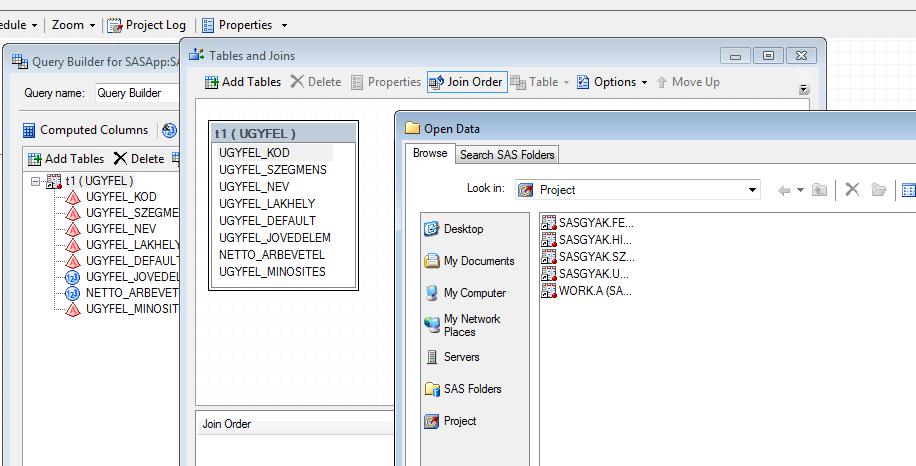Click the Join Order panel header
Viewport: 916px width, 466px height.
295,424
